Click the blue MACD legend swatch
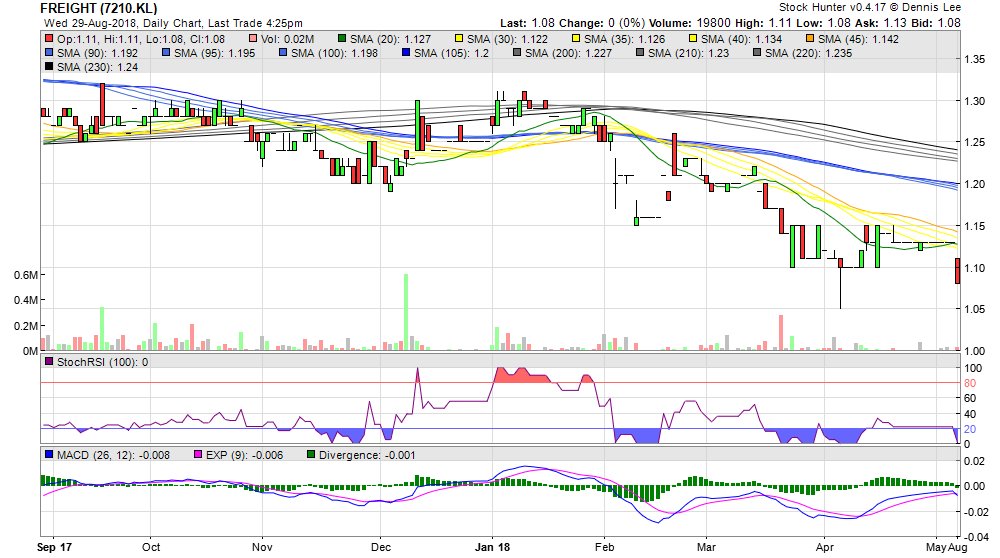Screen dimensions: 1000x558 pos(50,455)
